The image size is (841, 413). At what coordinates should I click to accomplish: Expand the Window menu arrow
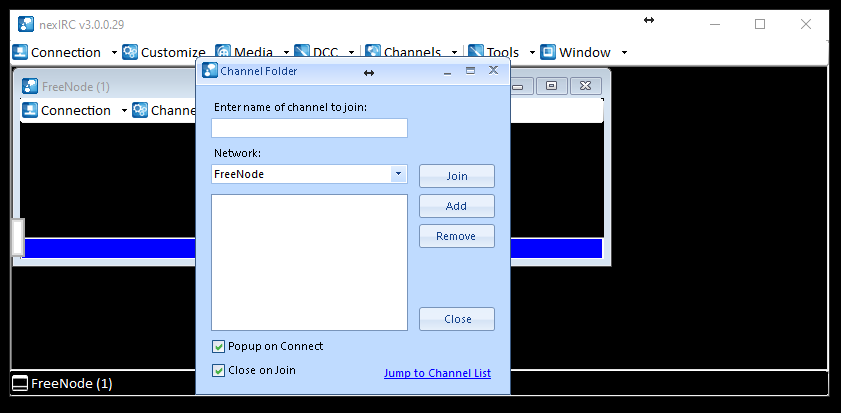coord(624,53)
